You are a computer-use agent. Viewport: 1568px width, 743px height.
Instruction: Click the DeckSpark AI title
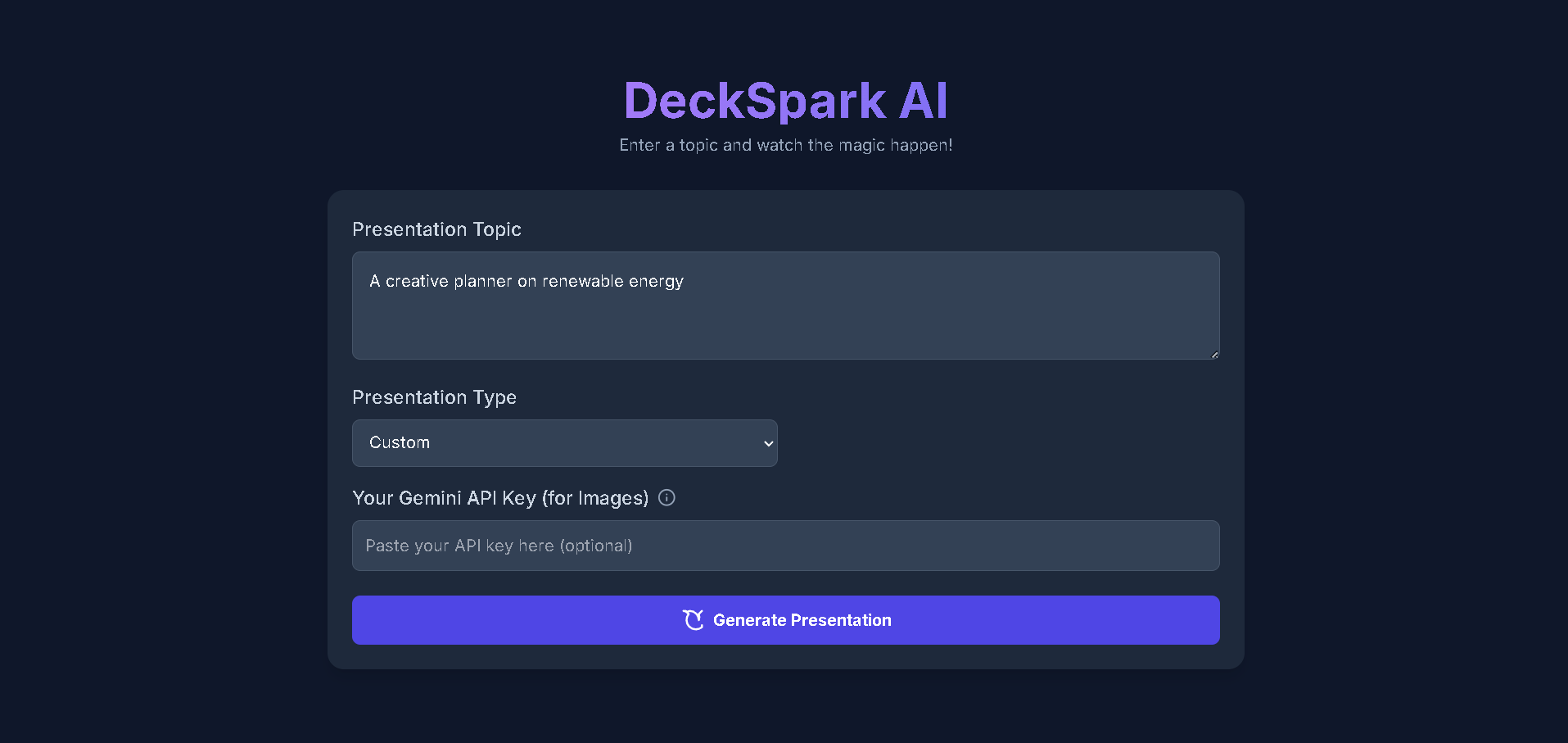[785, 101]
